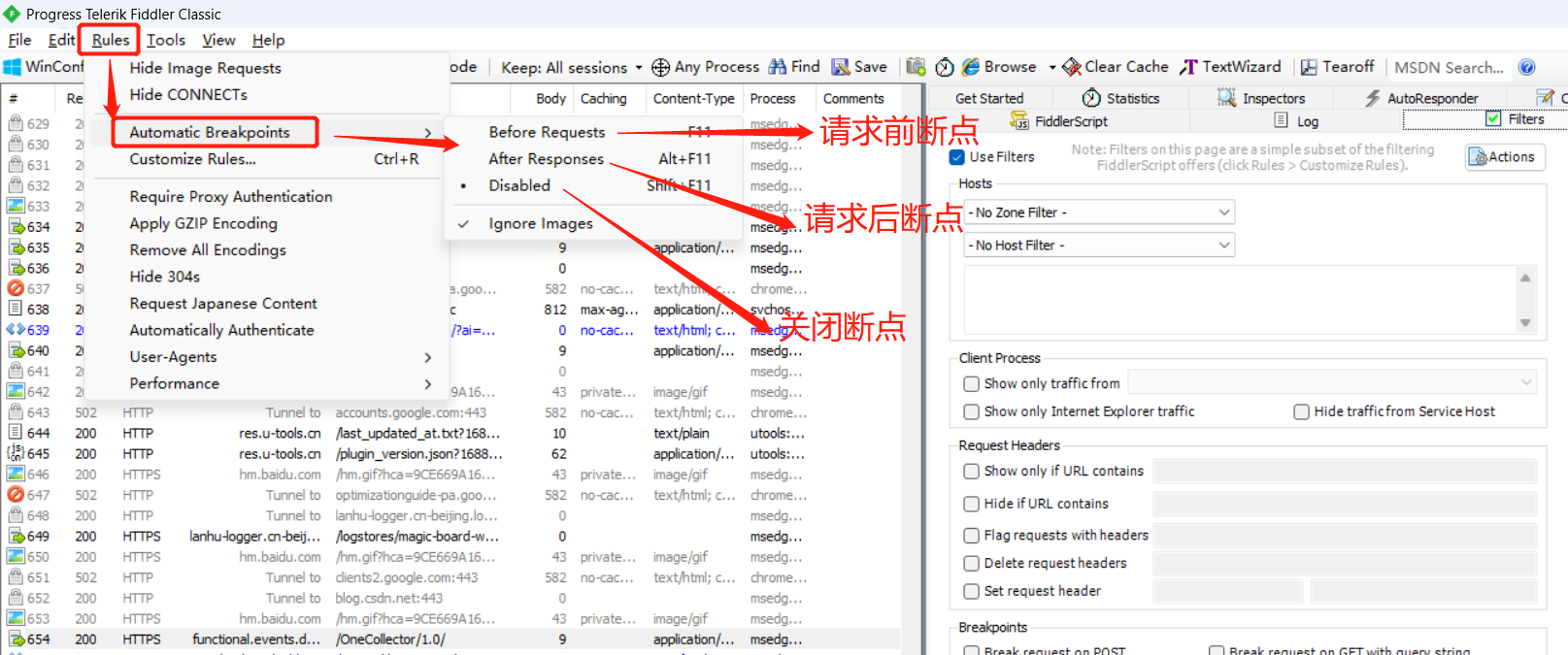1568x655 pixels.
Task: Switch to the Inspectors tab
Action: pos(1262,98)
